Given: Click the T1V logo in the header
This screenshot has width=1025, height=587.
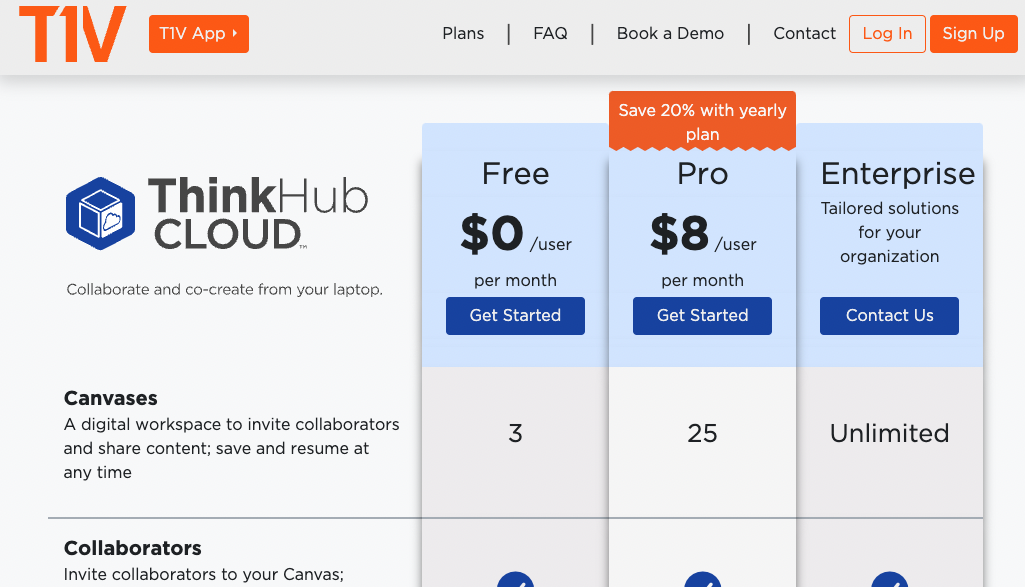Looking at the screenshot, I should coord(71,33).
